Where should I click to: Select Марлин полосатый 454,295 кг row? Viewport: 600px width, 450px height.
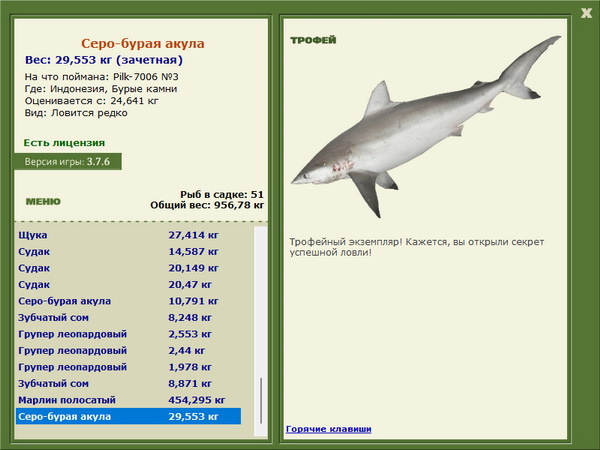(x=129, y=400)
